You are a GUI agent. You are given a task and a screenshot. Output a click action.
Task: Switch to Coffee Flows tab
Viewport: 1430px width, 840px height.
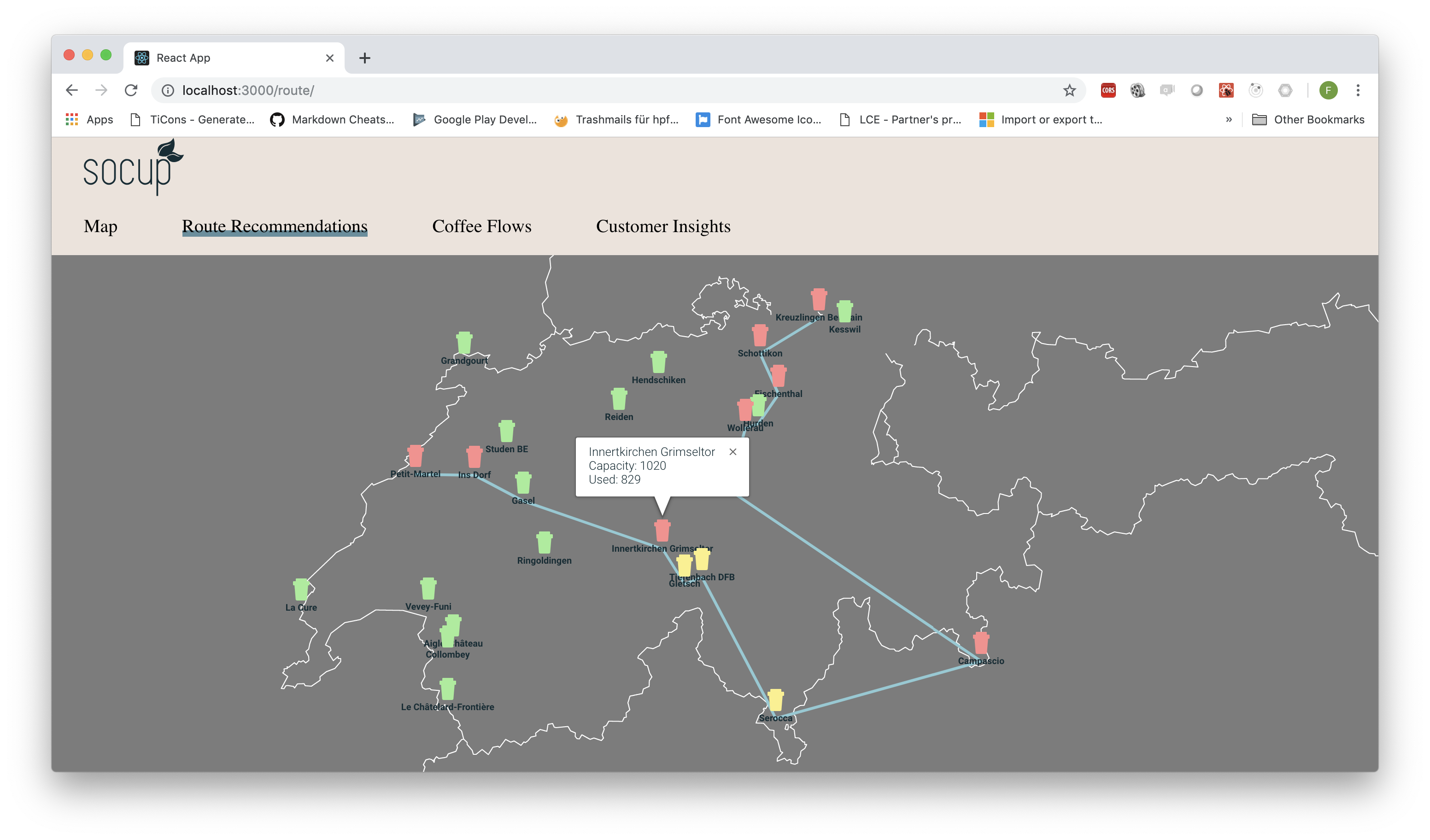481,226
